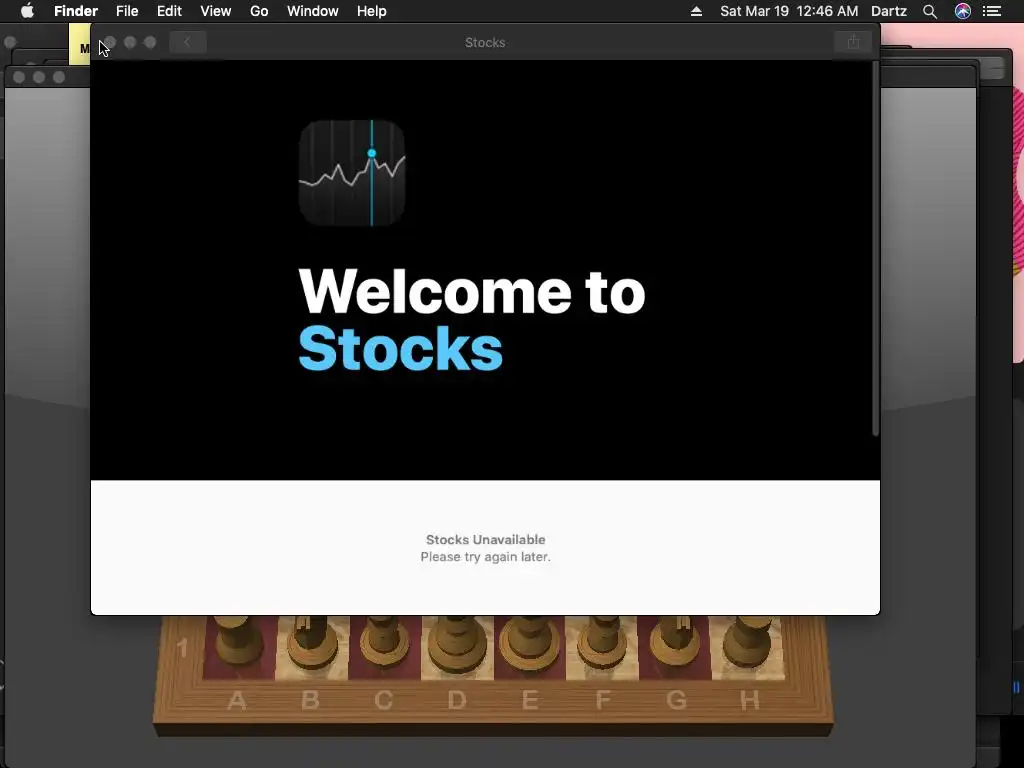Close the Stocks window

110,42
